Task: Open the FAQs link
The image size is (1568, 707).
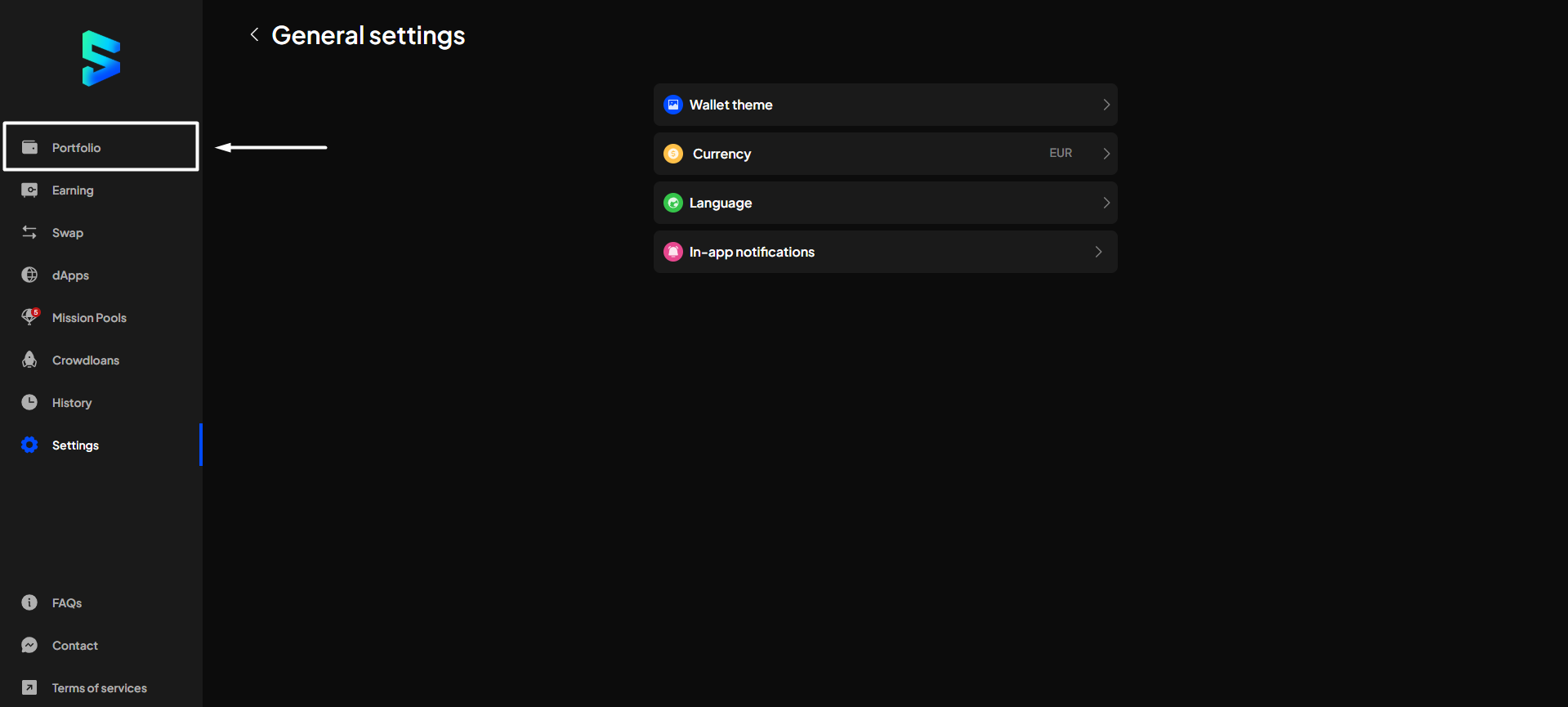Action: click(66, 603)
